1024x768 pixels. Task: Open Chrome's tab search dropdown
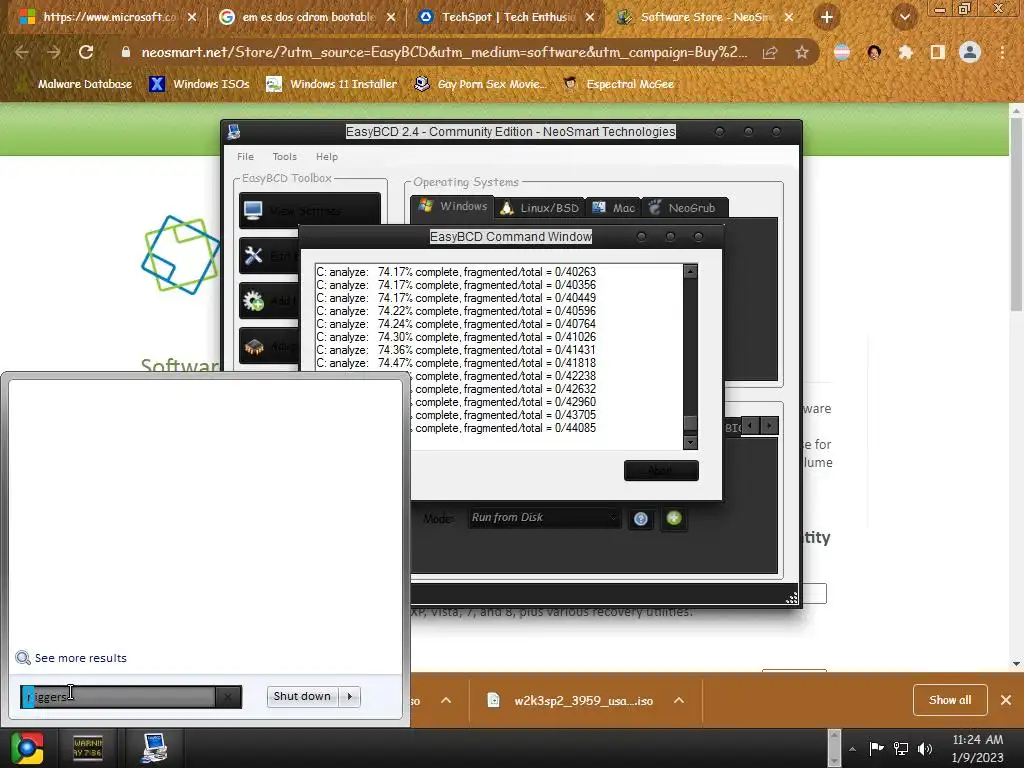(x=905, y=17)
